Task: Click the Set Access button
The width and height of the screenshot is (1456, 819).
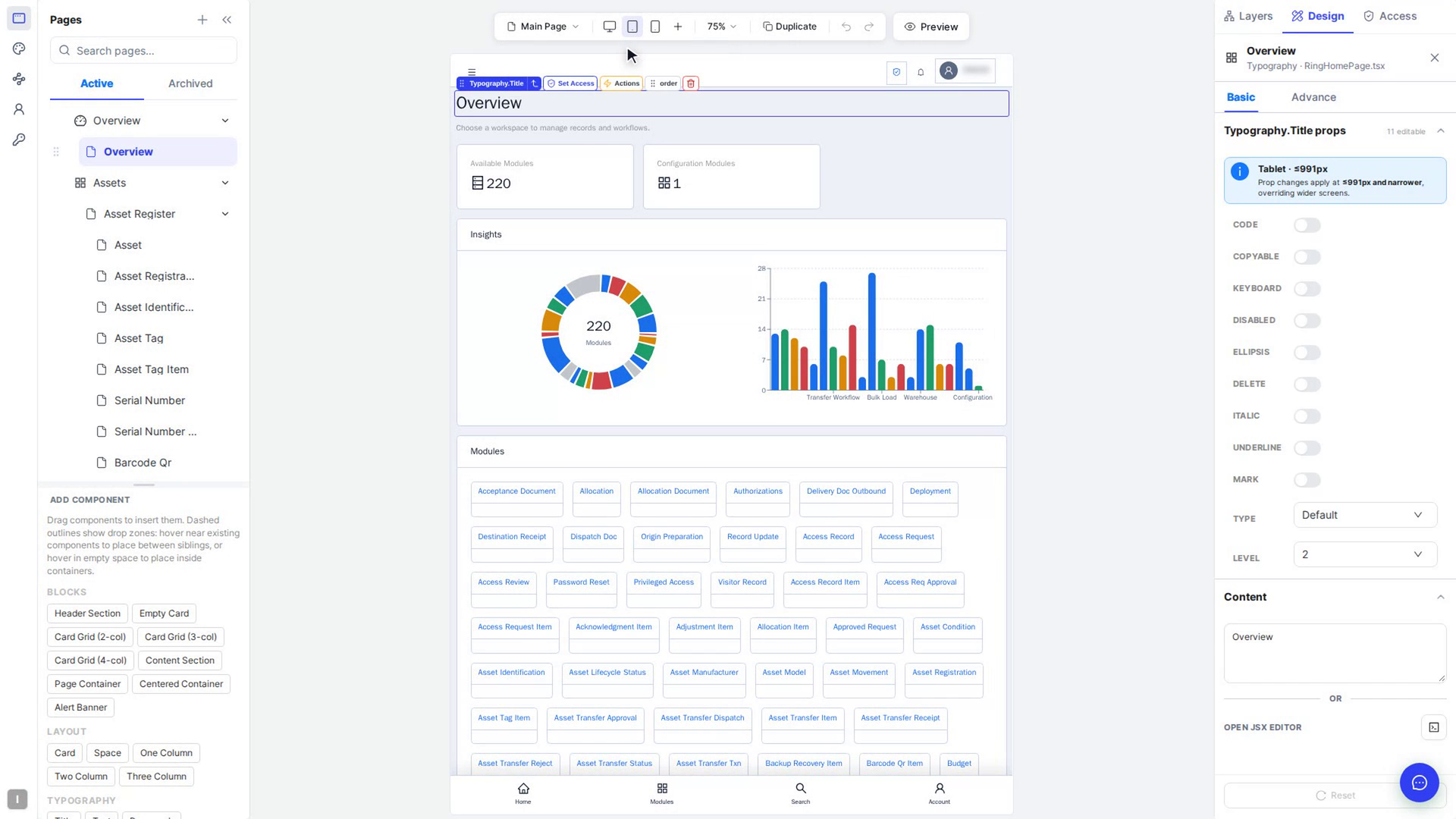Action: click(x=570, y=83)
